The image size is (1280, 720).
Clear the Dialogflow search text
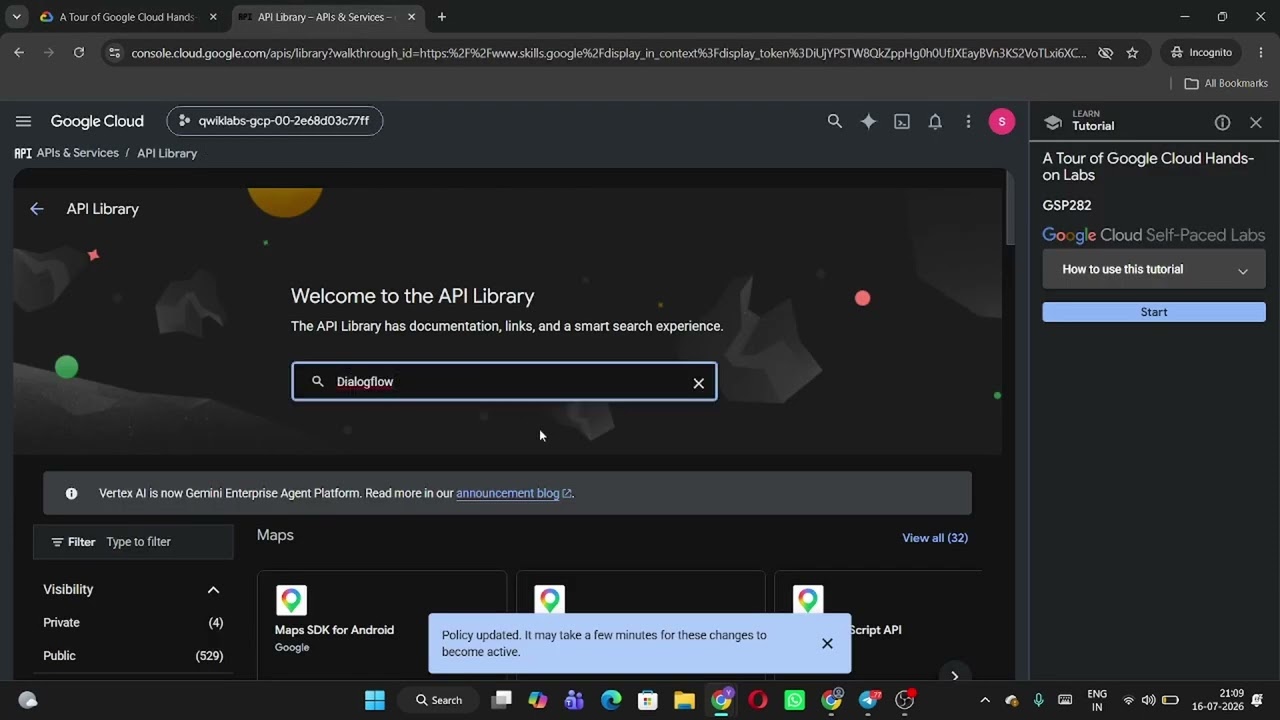pos(699,382)
